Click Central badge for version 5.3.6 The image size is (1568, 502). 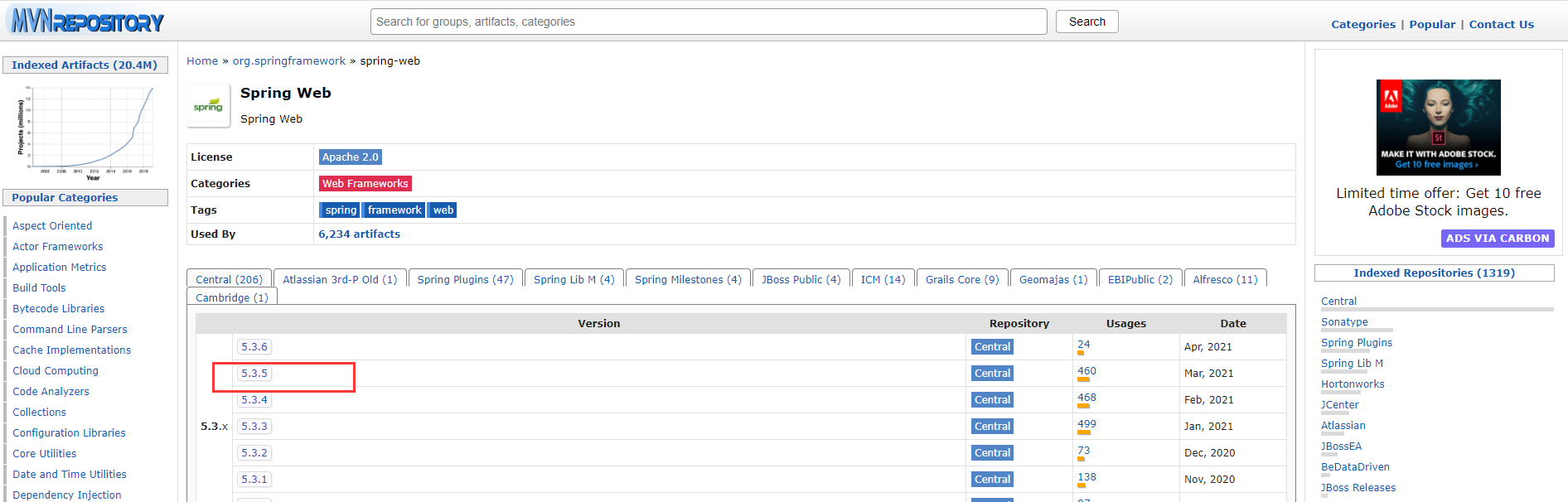click(992, 347)
